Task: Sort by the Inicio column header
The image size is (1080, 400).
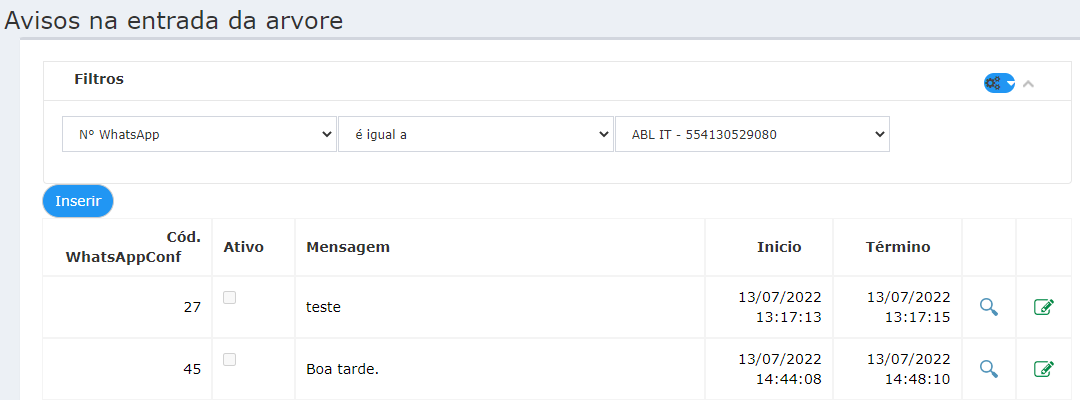Action: pos(779,247)
